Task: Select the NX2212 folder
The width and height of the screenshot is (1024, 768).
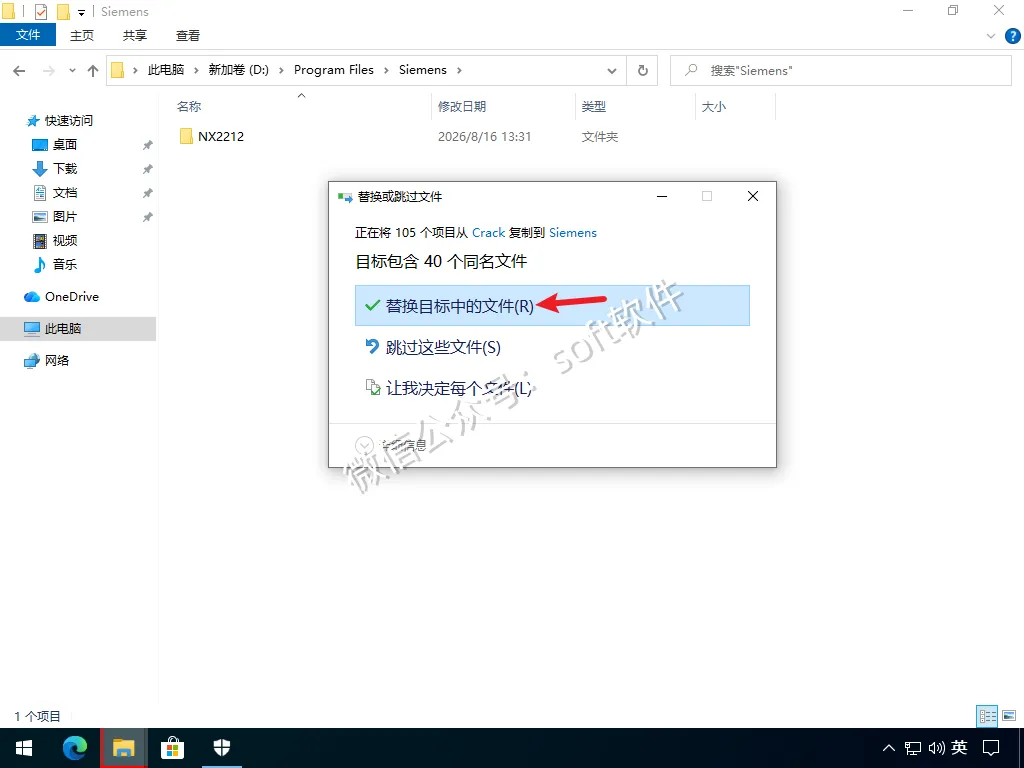Action: click(x=212, y=136)
